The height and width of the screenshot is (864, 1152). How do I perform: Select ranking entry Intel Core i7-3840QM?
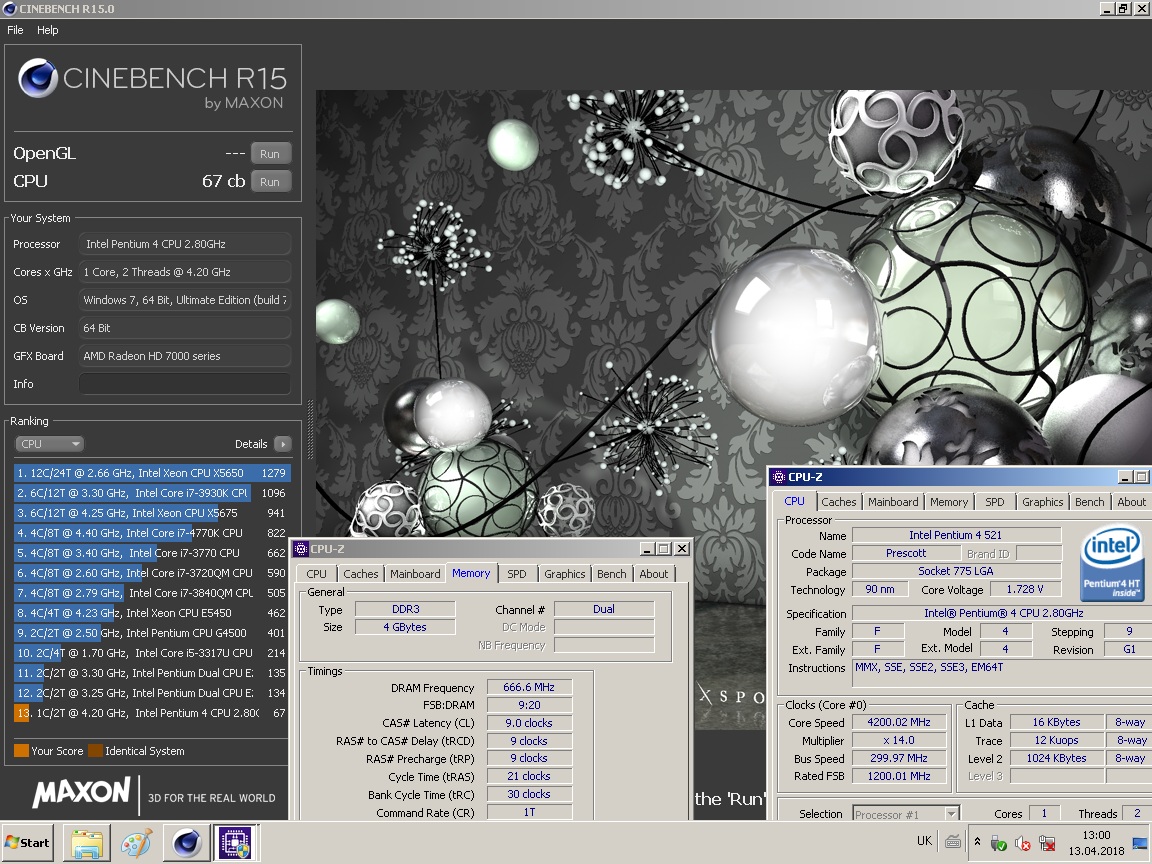tap(151, 593)
